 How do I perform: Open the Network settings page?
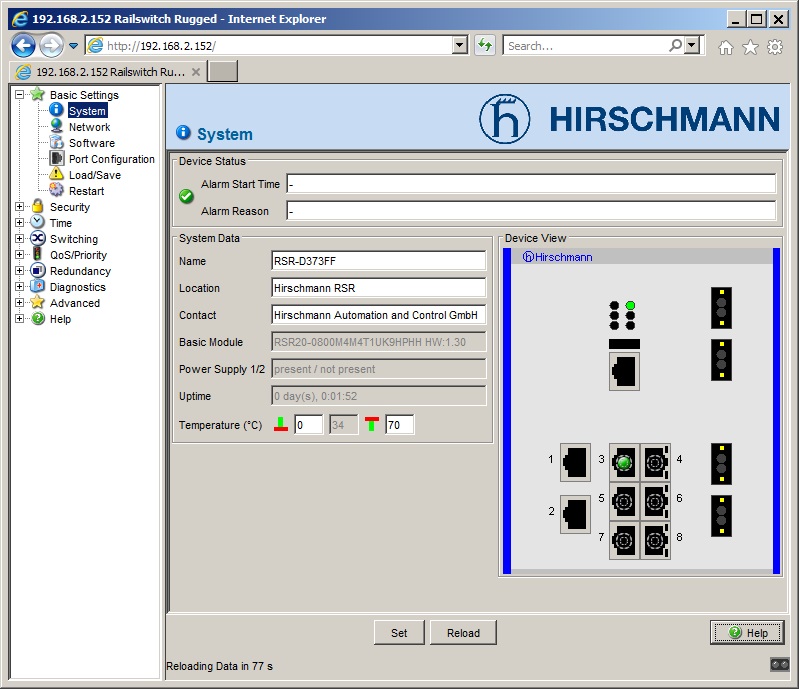(89, 127)
